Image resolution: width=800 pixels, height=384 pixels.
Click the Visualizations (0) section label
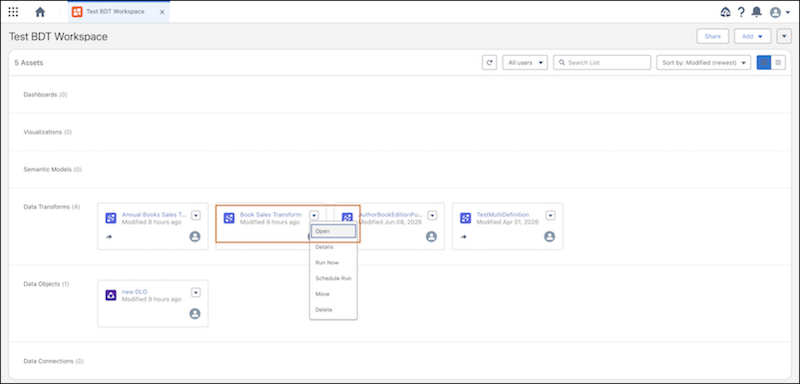[48, 132]
